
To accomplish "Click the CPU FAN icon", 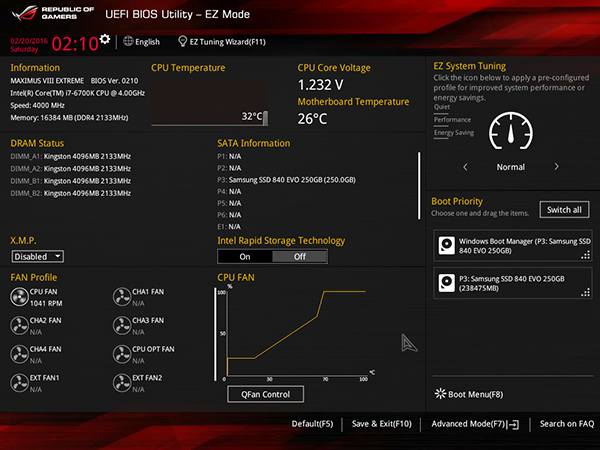I will [x=20, y=297].
